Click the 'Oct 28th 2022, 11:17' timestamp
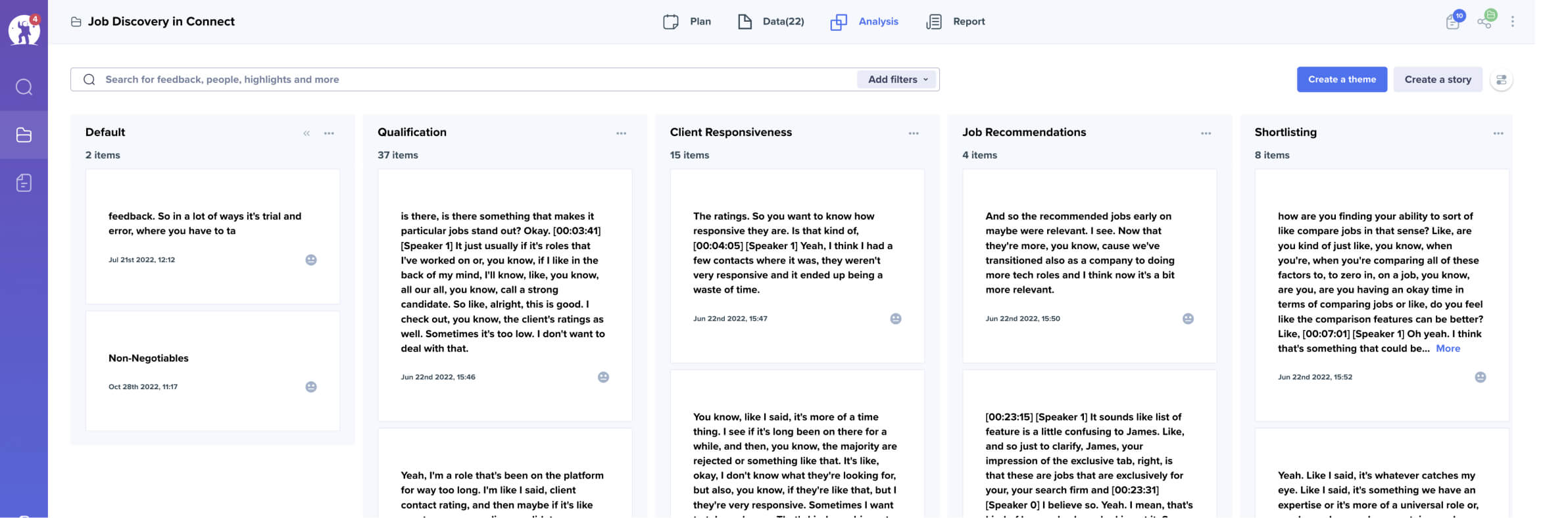The image size is (1568, 518). (143, 387)
